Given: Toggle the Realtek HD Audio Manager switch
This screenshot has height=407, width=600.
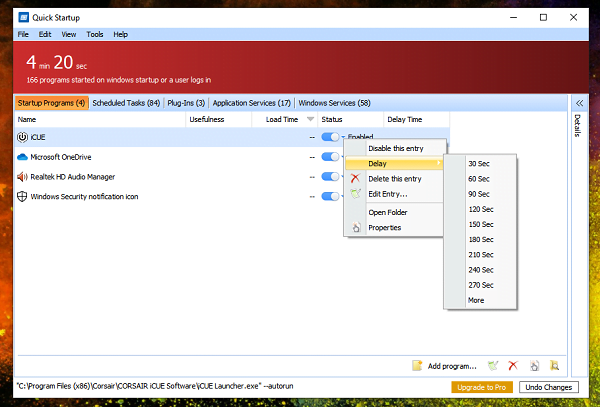Looking at the screenshot, I should pos(330,176).
